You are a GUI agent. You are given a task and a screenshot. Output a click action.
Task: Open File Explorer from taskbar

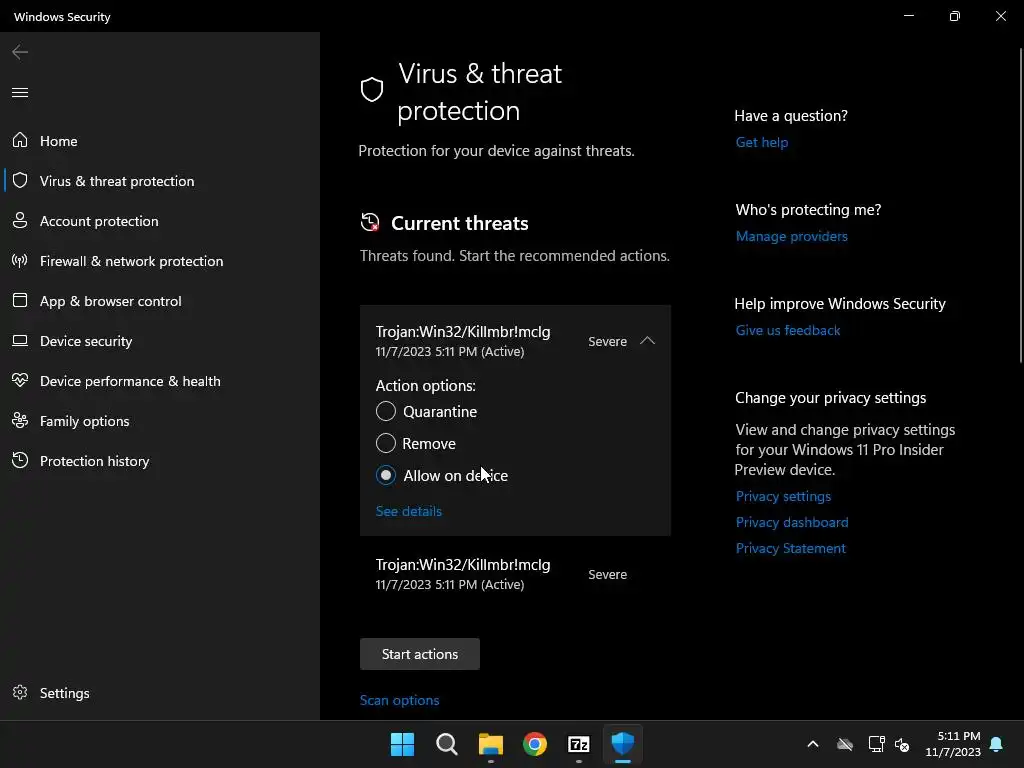tap(490, 744)
